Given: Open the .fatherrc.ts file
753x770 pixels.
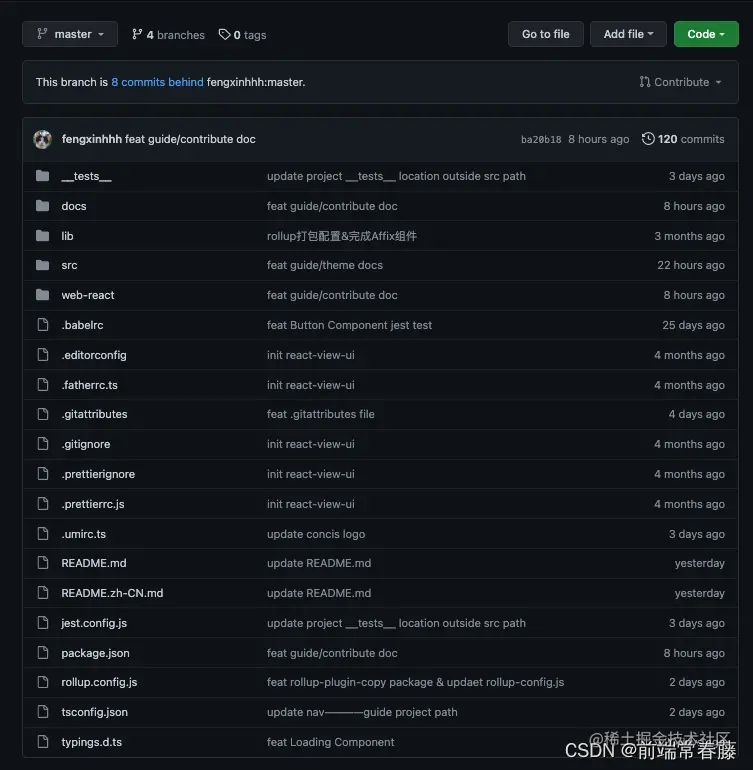Looking at the screenshot, I should pos(89,385).
